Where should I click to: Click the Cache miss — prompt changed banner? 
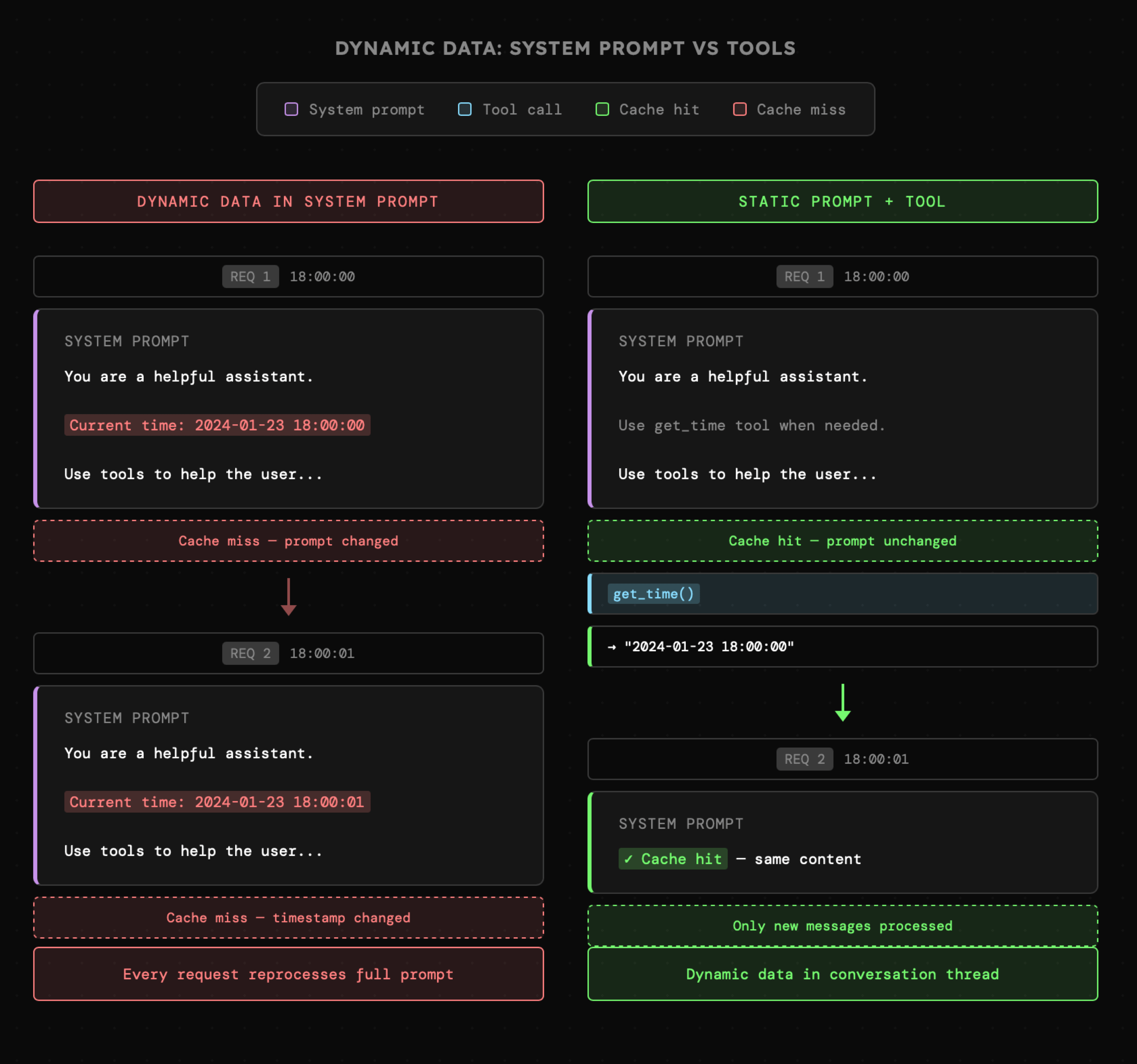point(288,541)
